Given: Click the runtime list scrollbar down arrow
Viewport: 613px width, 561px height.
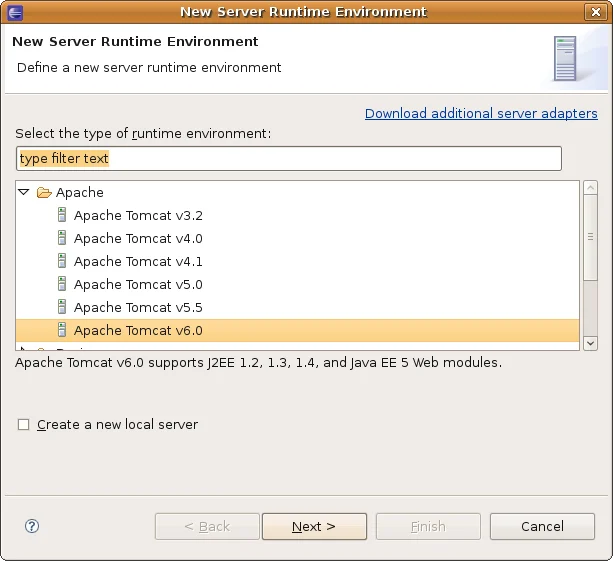Looking at the screenshot, I should 590,342.
